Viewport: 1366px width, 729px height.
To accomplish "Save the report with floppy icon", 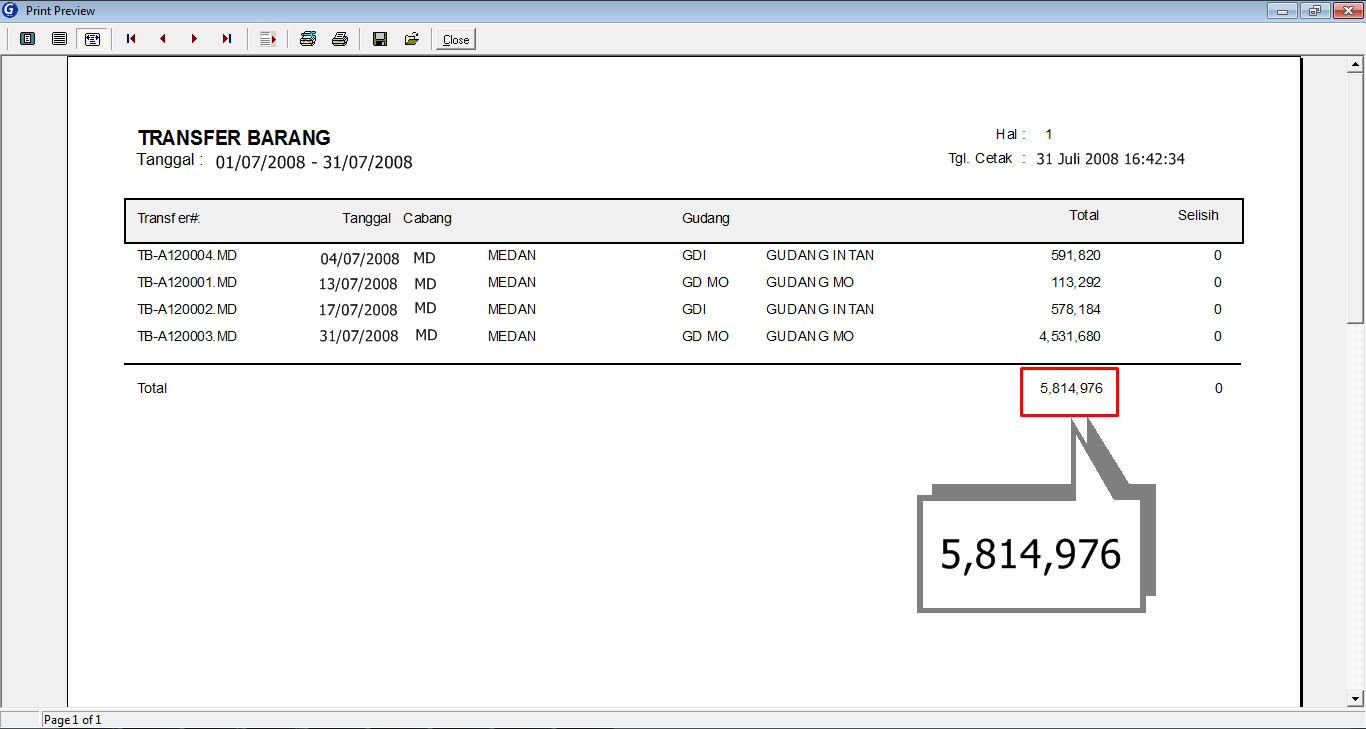I will coord(380,39).
